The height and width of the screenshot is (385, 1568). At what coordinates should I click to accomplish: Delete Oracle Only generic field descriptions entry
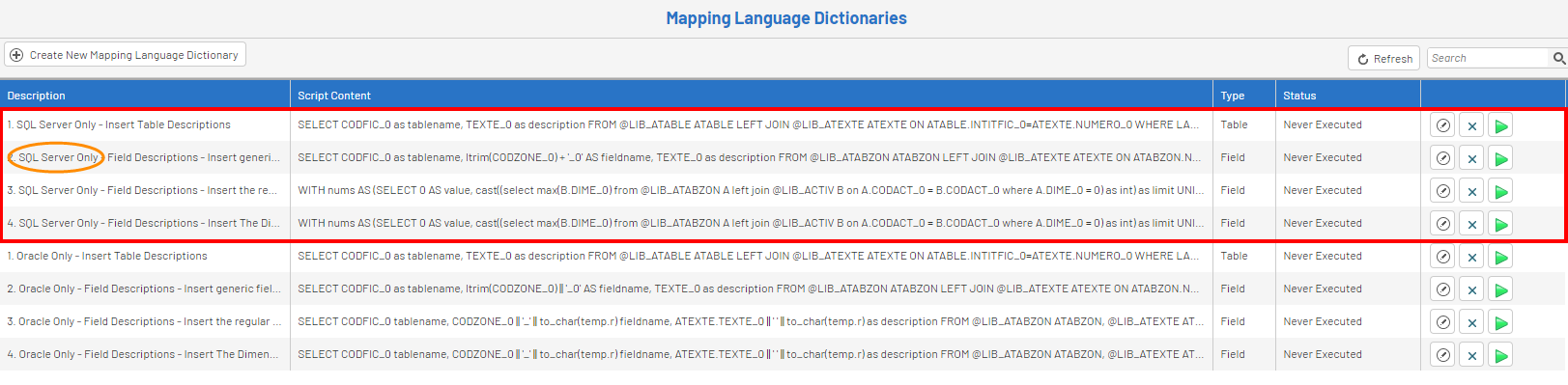coord(1471,289)
